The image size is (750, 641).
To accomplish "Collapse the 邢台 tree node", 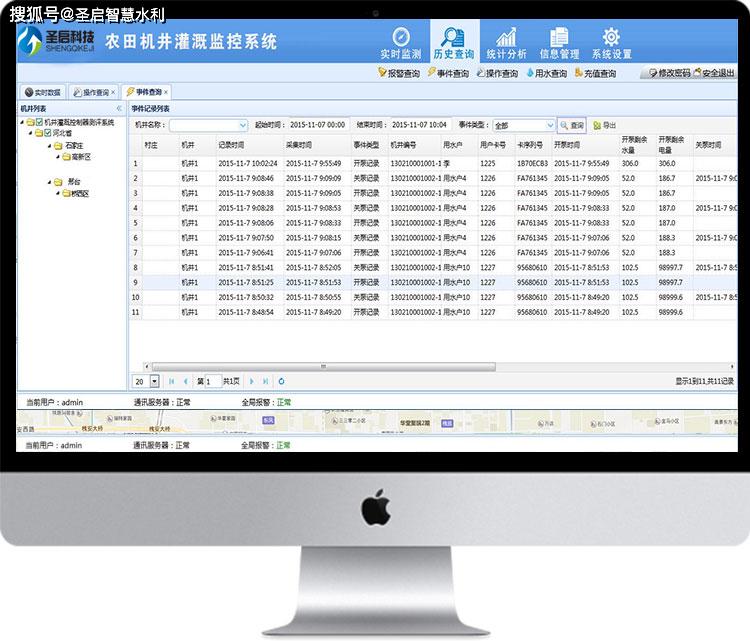I will coord(49,182).
